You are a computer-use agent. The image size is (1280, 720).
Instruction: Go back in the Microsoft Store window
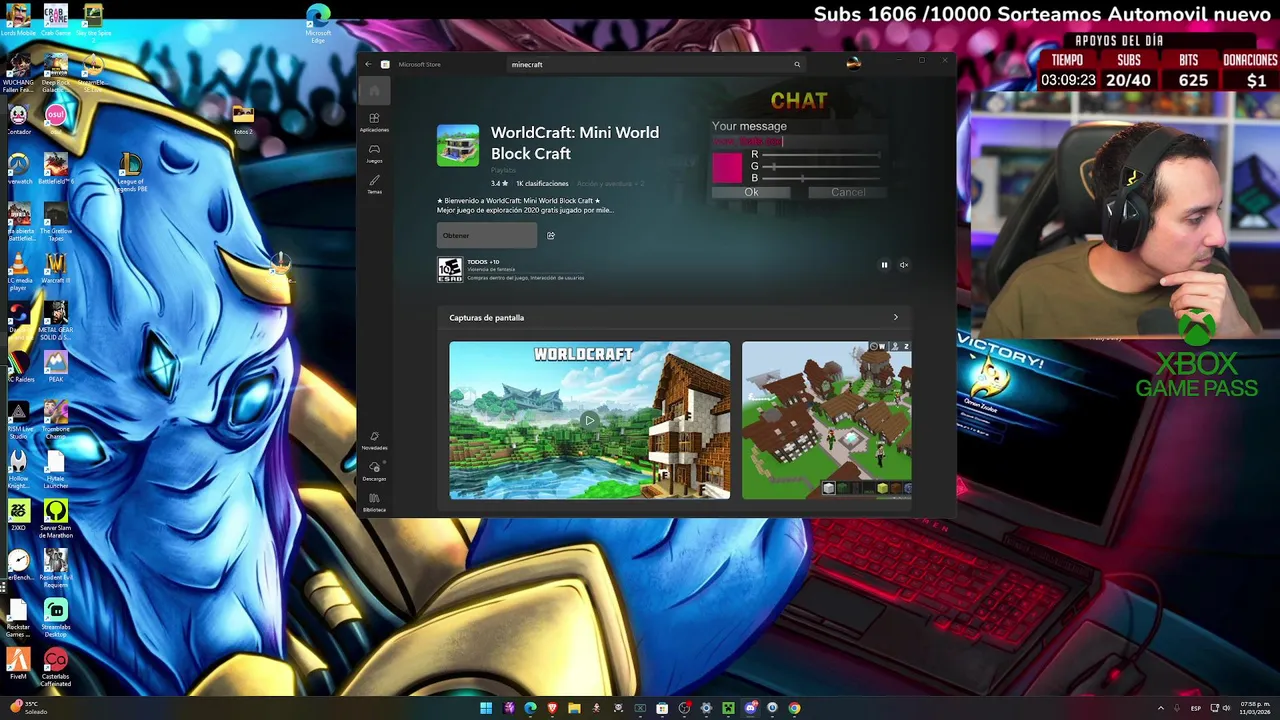(x=368, y=64)
